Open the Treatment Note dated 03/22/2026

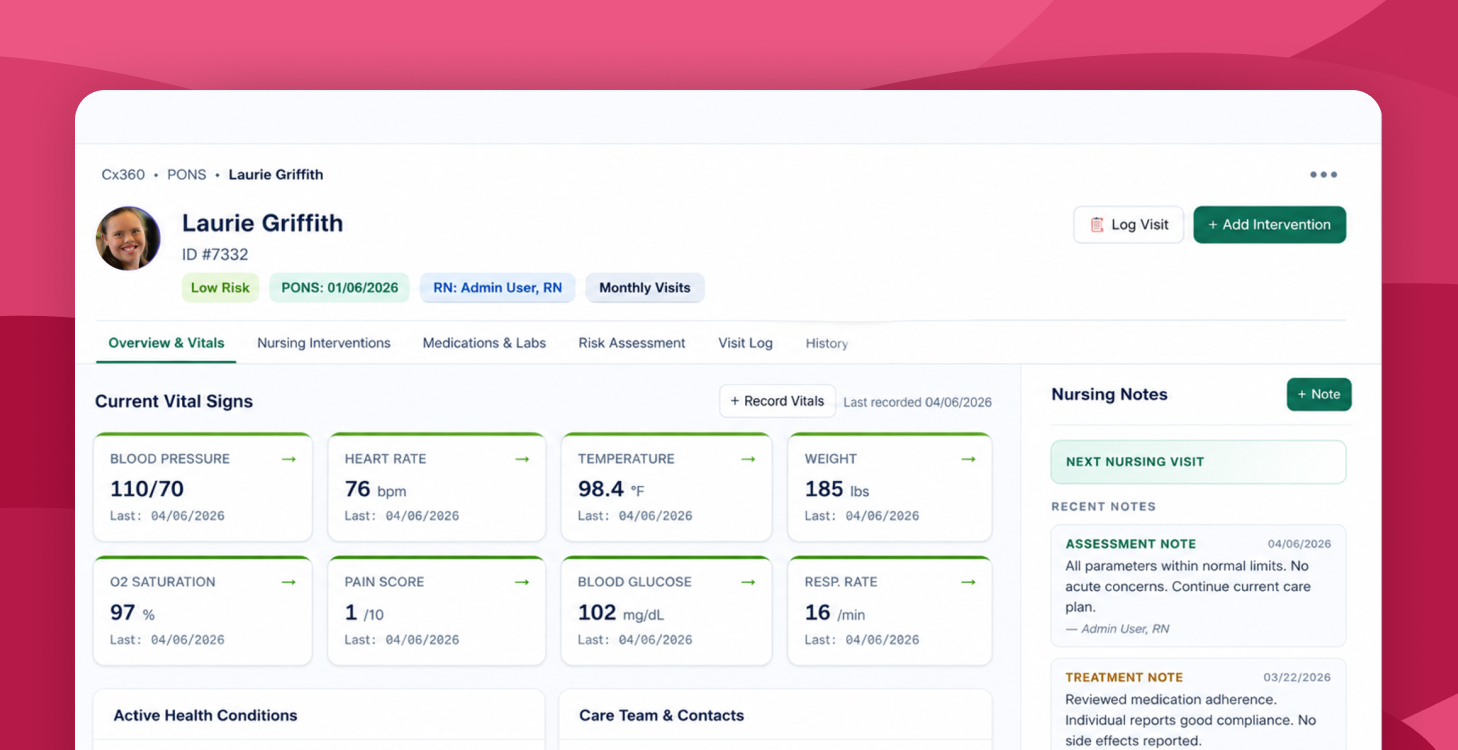pyautogui.click(x=1198, y=705)
